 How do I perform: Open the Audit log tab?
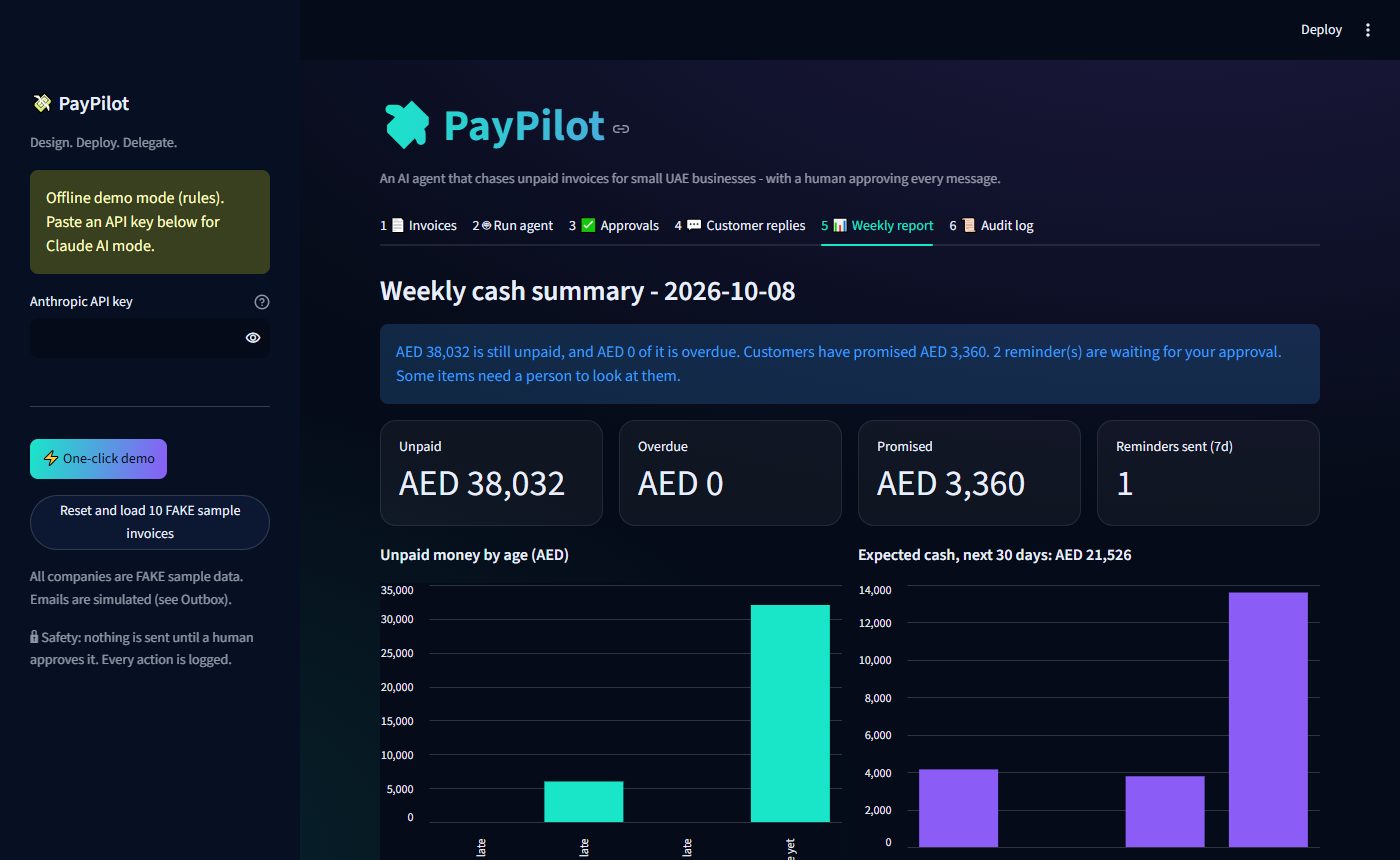coord(991,226)
